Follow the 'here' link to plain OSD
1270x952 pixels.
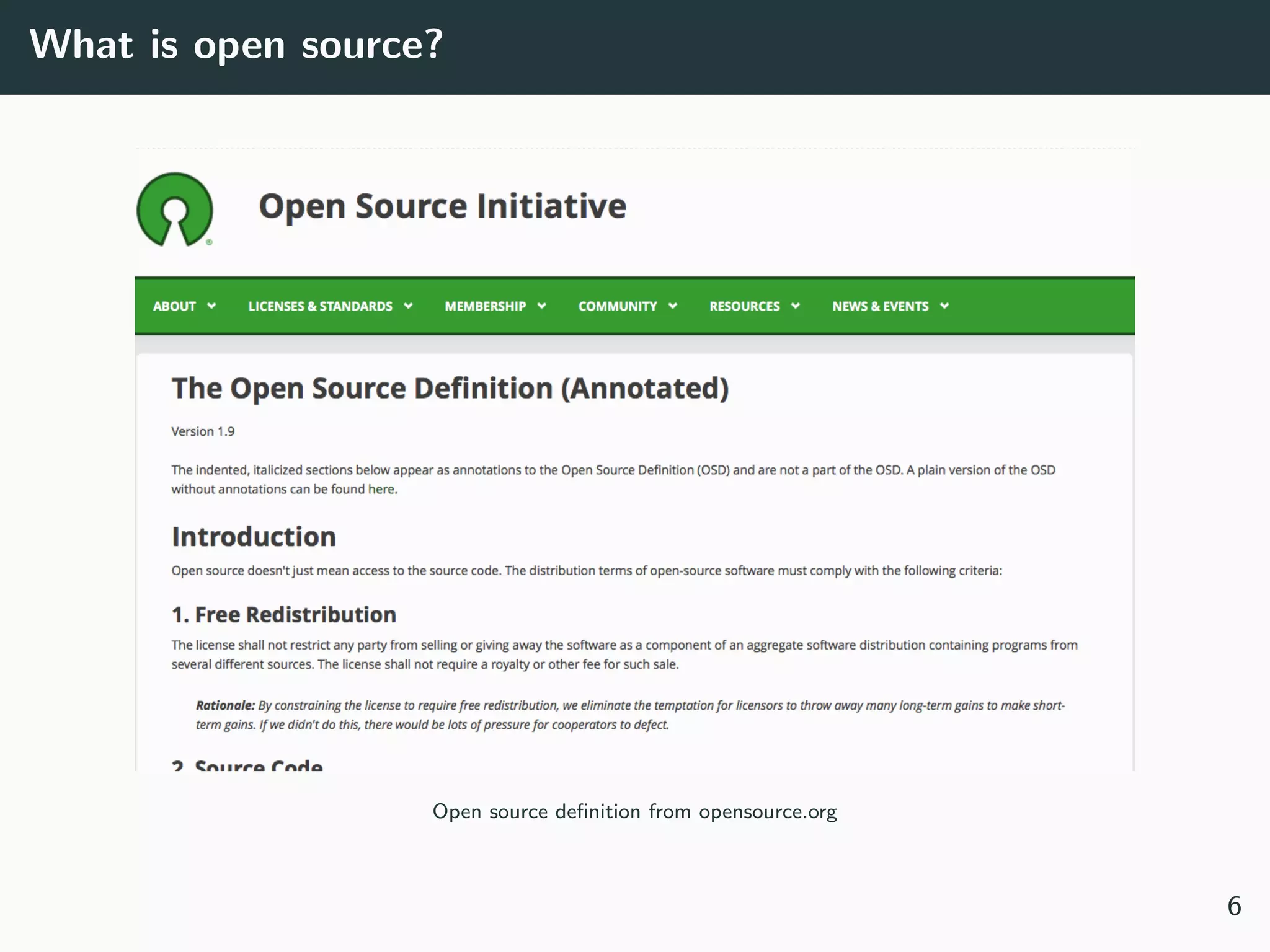click(381, 489)
